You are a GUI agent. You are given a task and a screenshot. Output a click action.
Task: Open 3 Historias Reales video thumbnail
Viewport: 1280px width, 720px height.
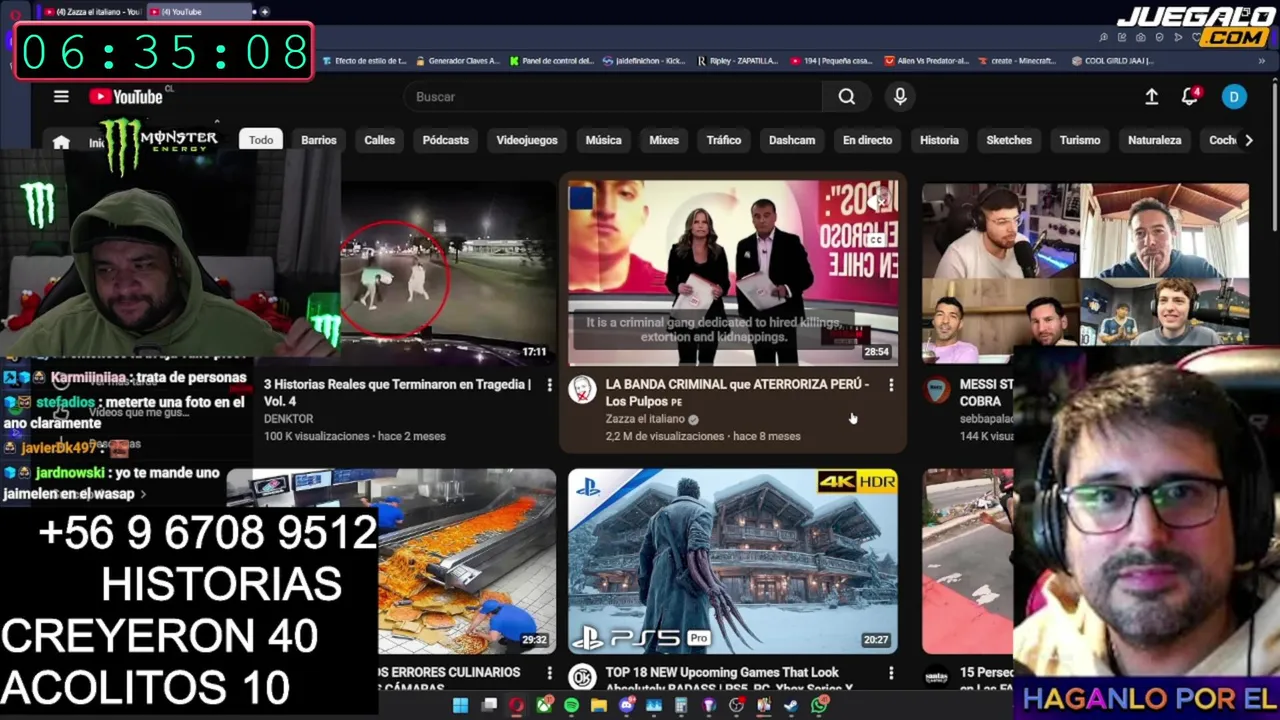[x=448, y=273]
